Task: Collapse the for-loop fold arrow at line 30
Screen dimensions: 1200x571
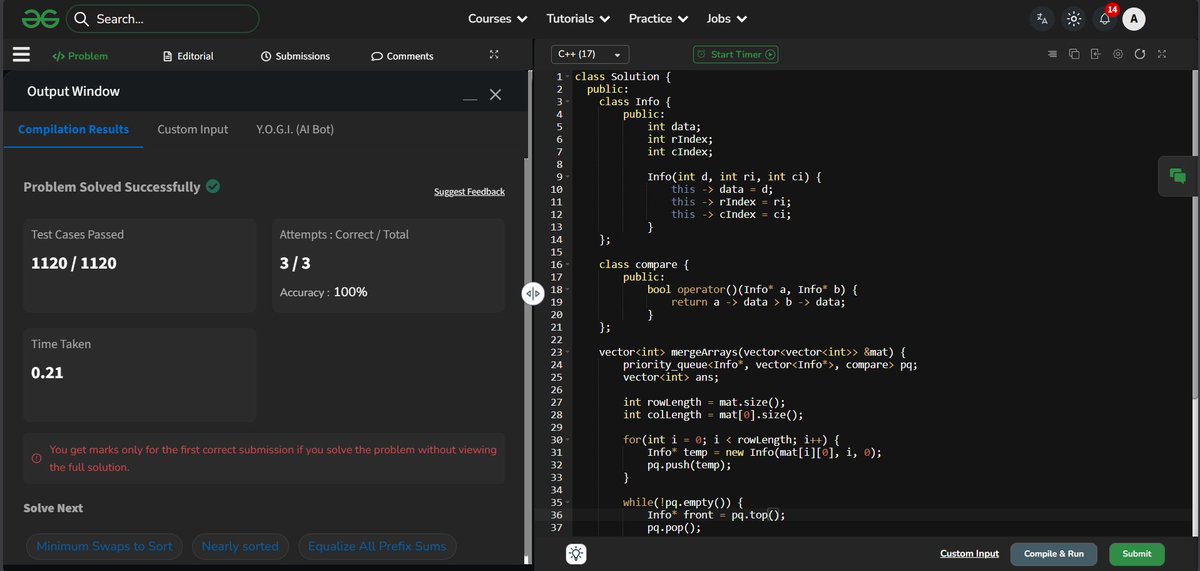Action: (568, 439)
